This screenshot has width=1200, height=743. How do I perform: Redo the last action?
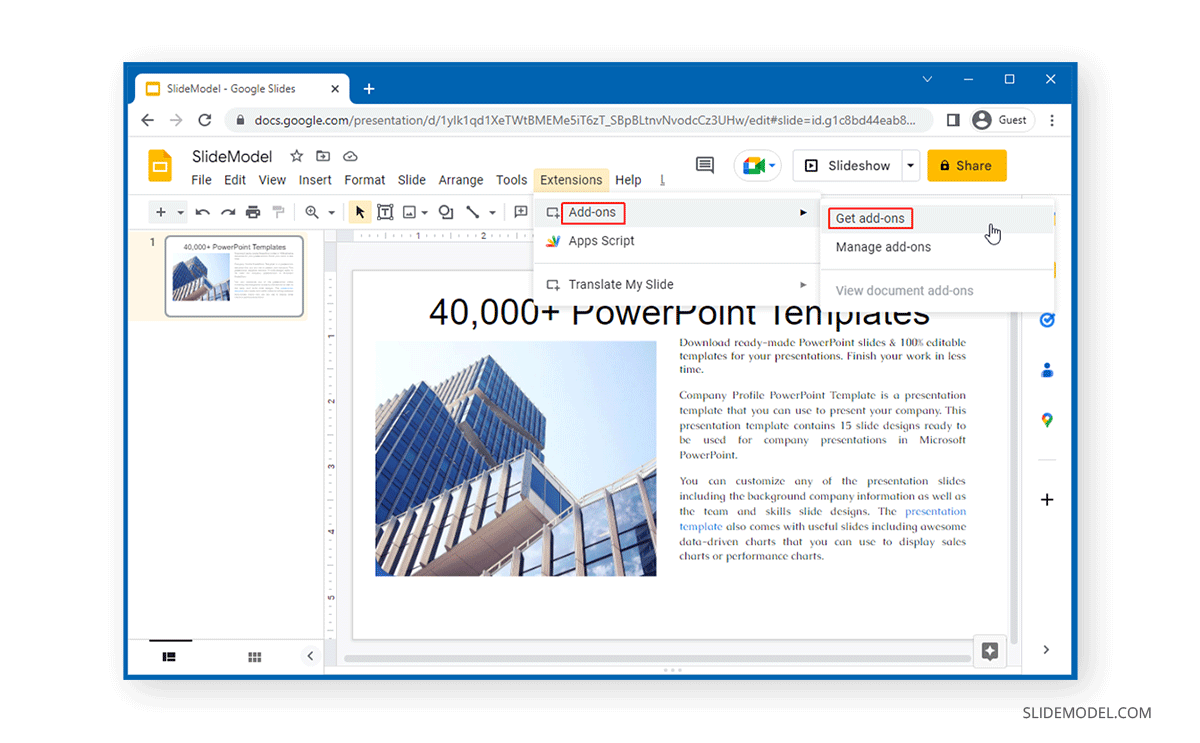(228, 212)
